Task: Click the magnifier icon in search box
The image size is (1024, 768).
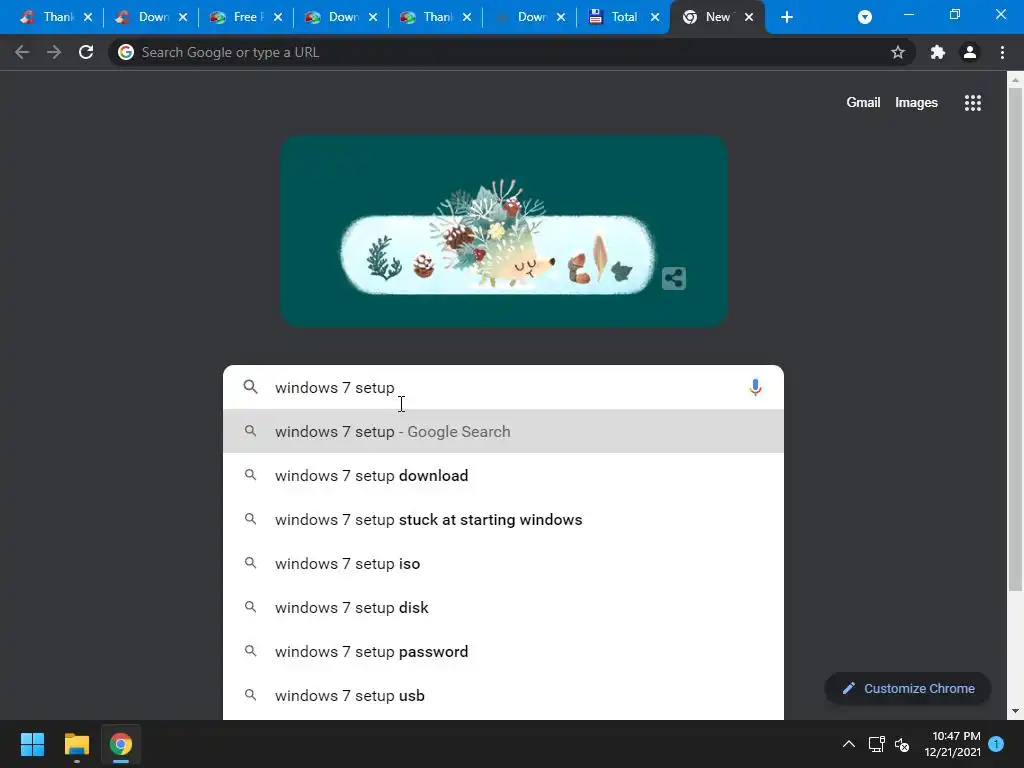Action: (x=250, y=387)
